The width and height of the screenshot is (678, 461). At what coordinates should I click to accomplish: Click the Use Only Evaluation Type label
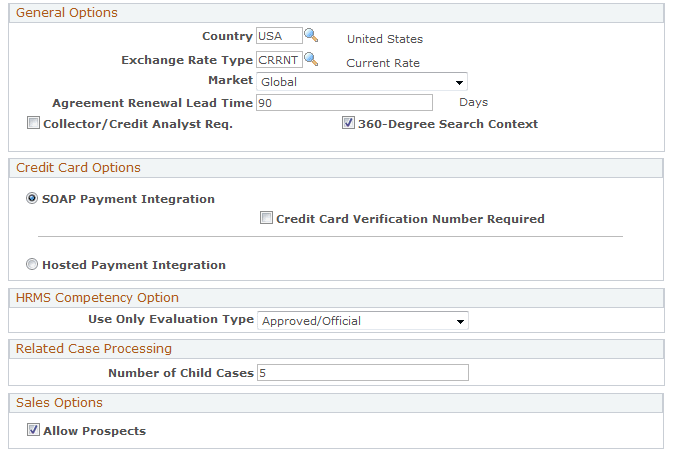pos(171,319)
